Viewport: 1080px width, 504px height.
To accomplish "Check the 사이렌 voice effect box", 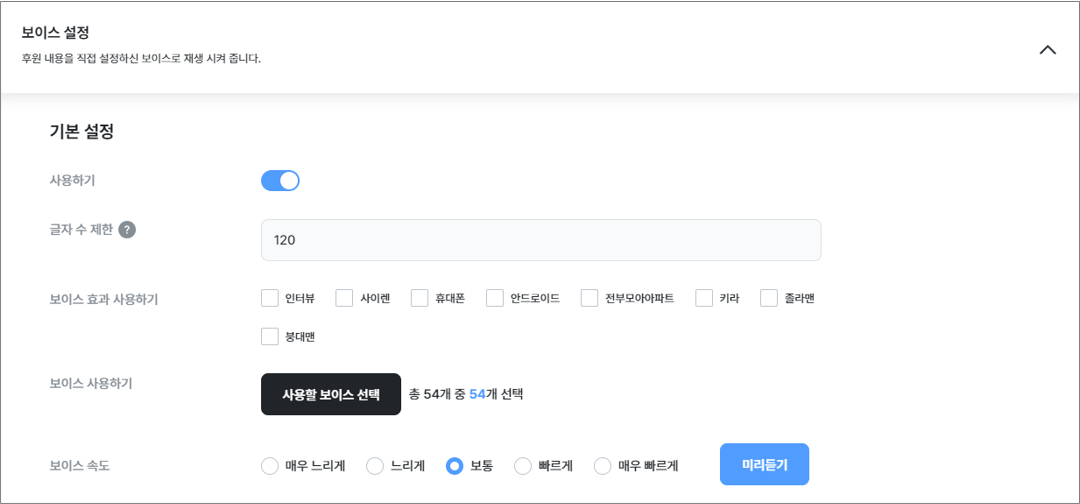I will 344,298.
